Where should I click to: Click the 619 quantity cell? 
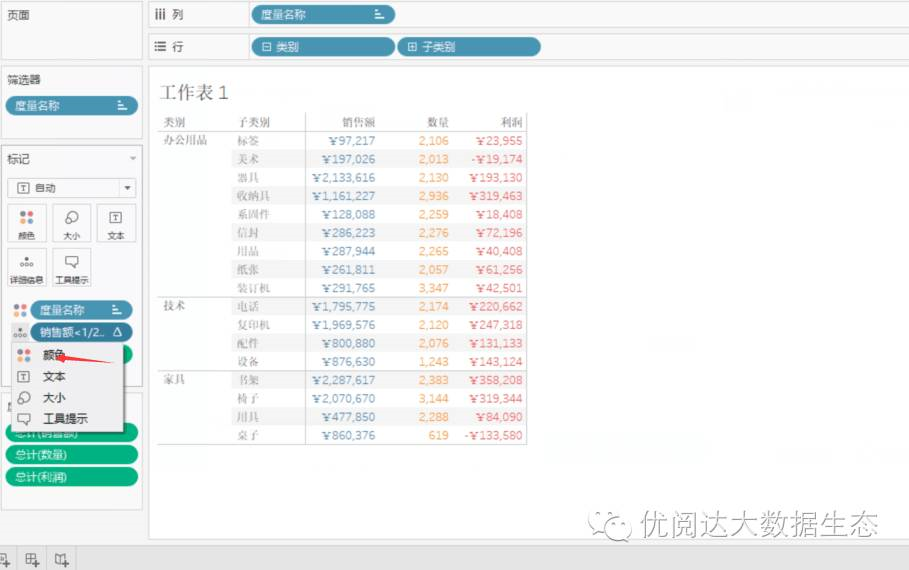point(438,435)
